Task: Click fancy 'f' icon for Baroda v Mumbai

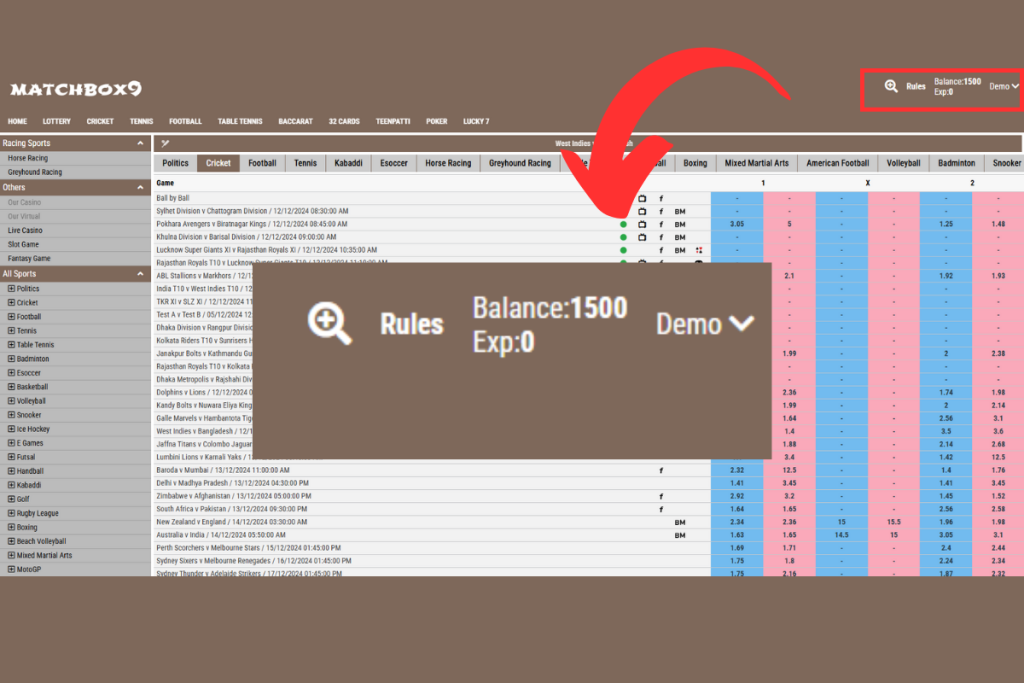Action: tap(661, 470)
